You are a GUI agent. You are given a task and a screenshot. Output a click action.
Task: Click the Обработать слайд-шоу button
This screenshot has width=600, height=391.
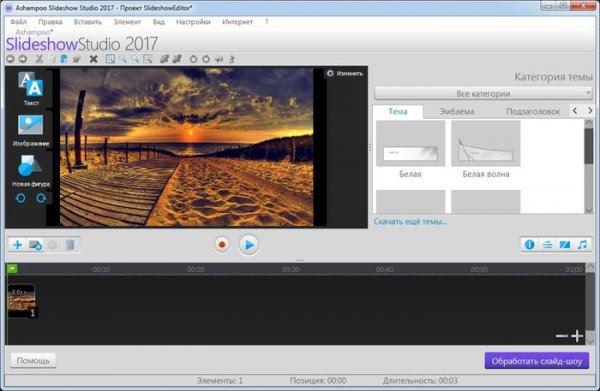point(536,361)
